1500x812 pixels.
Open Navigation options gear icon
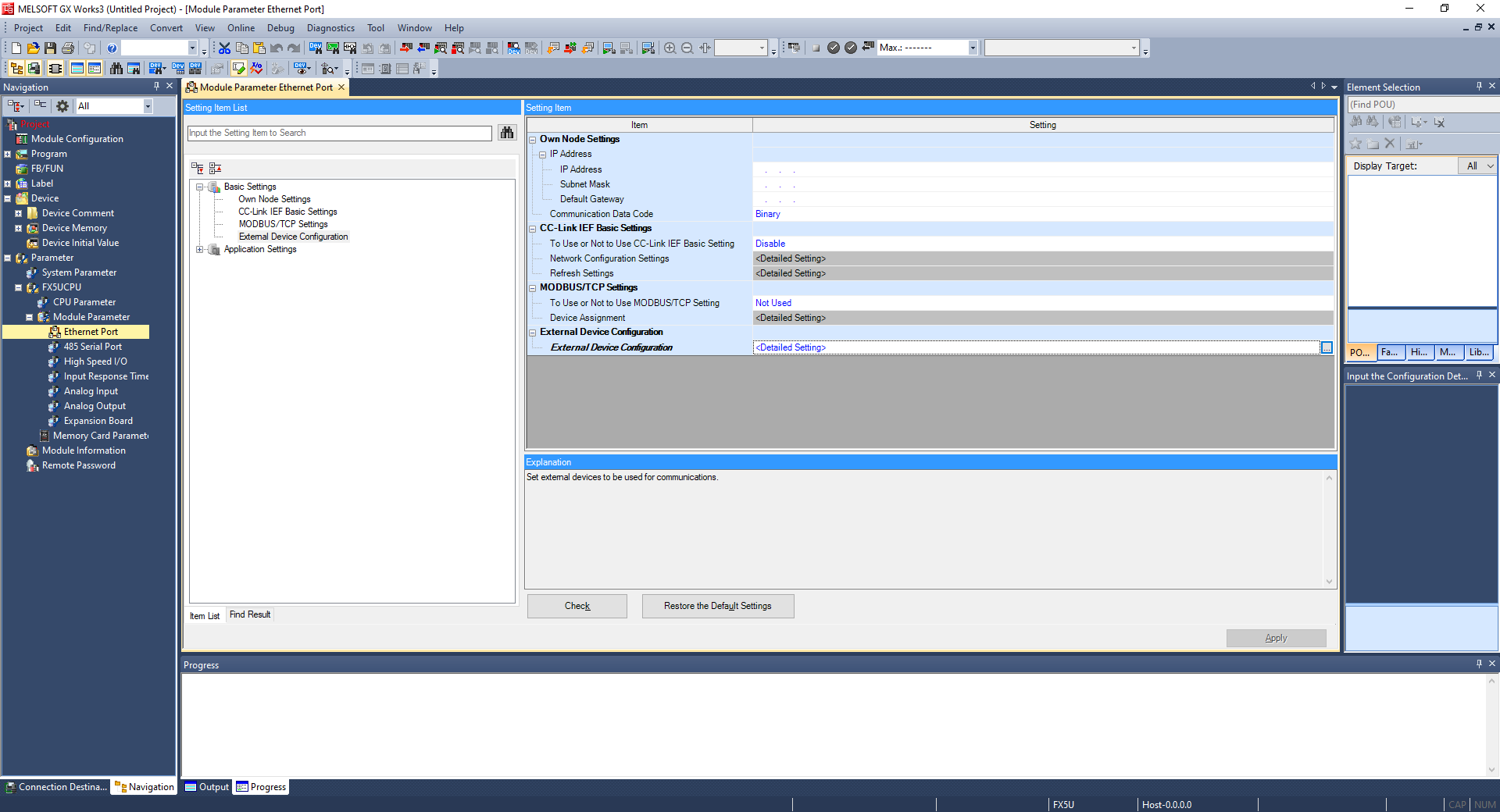62,106
